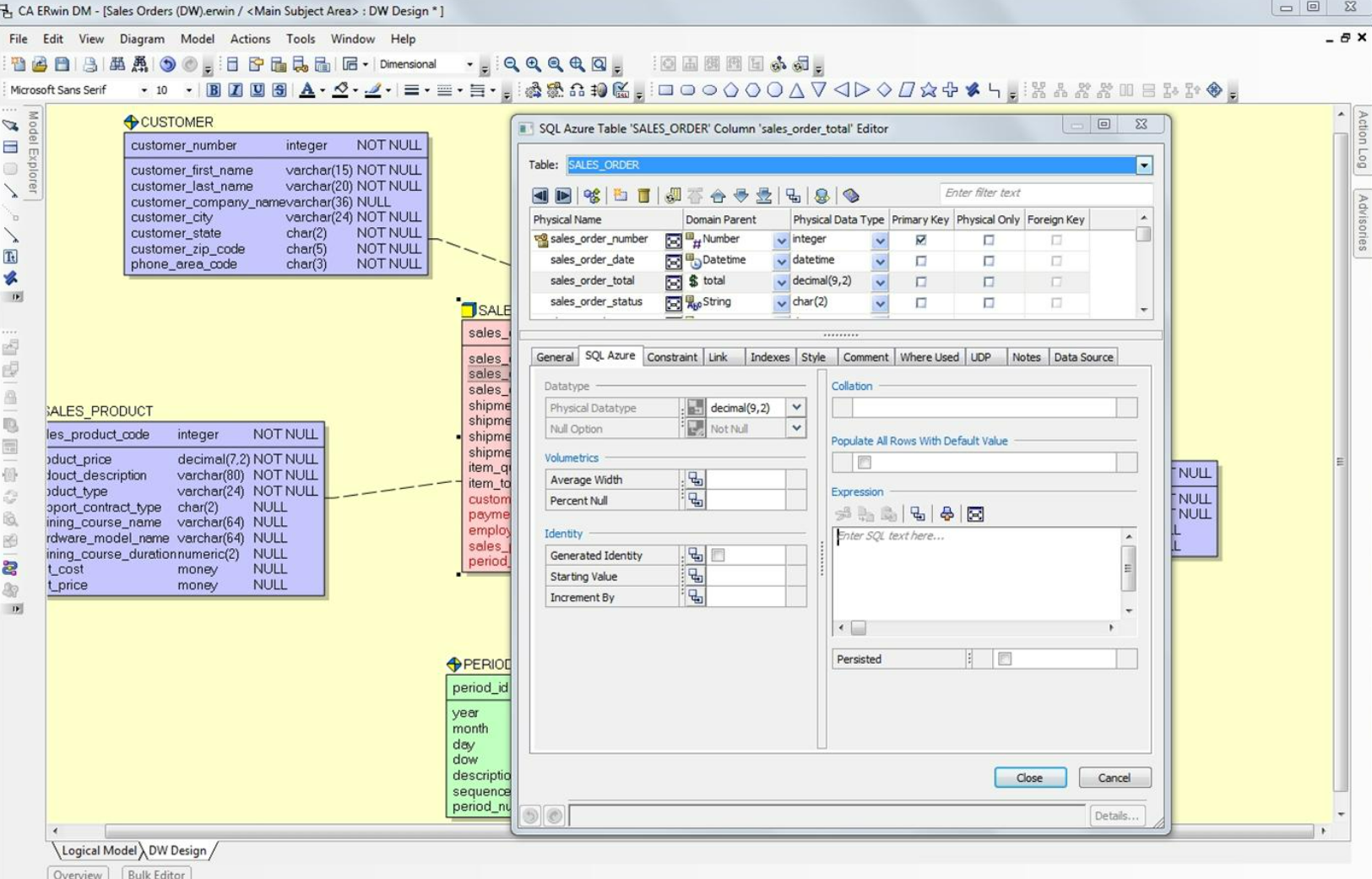The width and height of the screenshot is (1372, 879).
Task: Open the font color picker
Action: point(307,90)
